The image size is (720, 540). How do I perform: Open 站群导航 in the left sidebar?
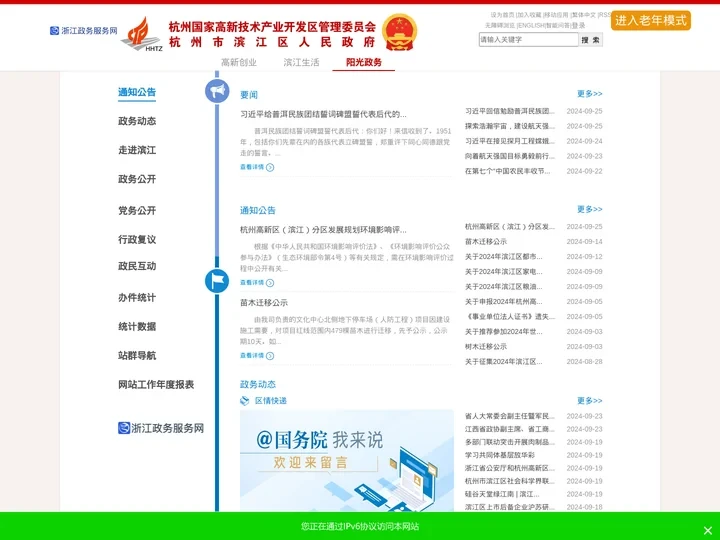137,355
